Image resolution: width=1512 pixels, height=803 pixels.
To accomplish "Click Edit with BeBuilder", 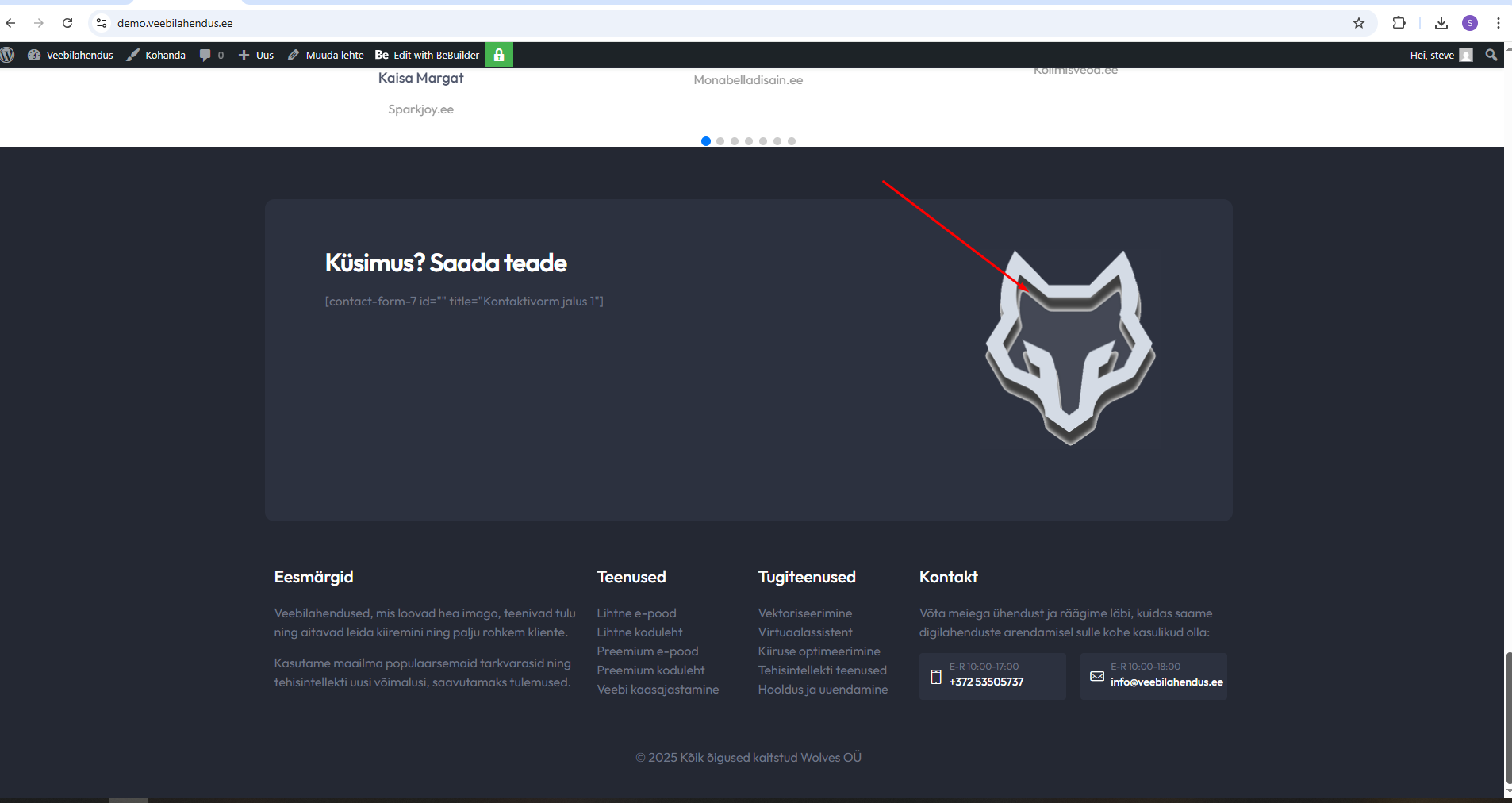I will 428,55.
